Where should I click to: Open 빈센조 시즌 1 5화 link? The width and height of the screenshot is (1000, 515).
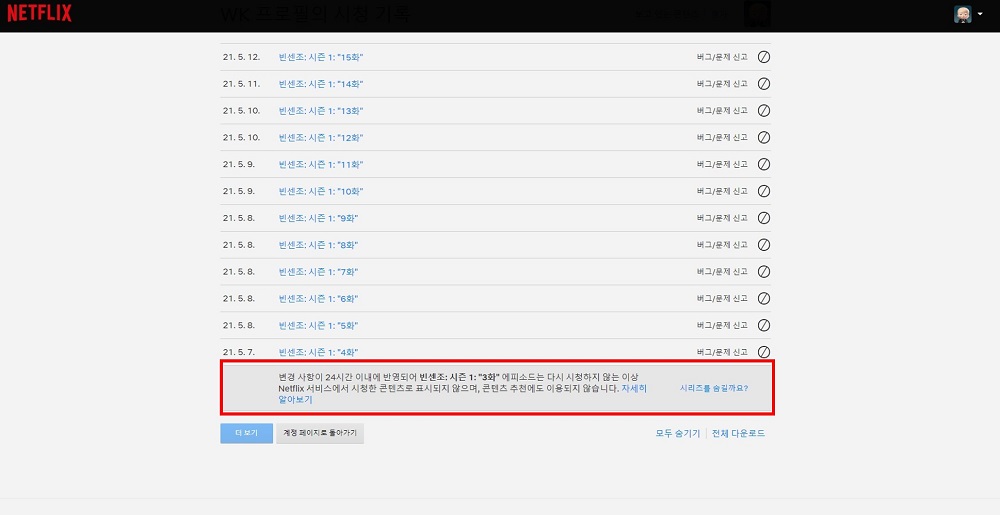(x=318, y=325)
